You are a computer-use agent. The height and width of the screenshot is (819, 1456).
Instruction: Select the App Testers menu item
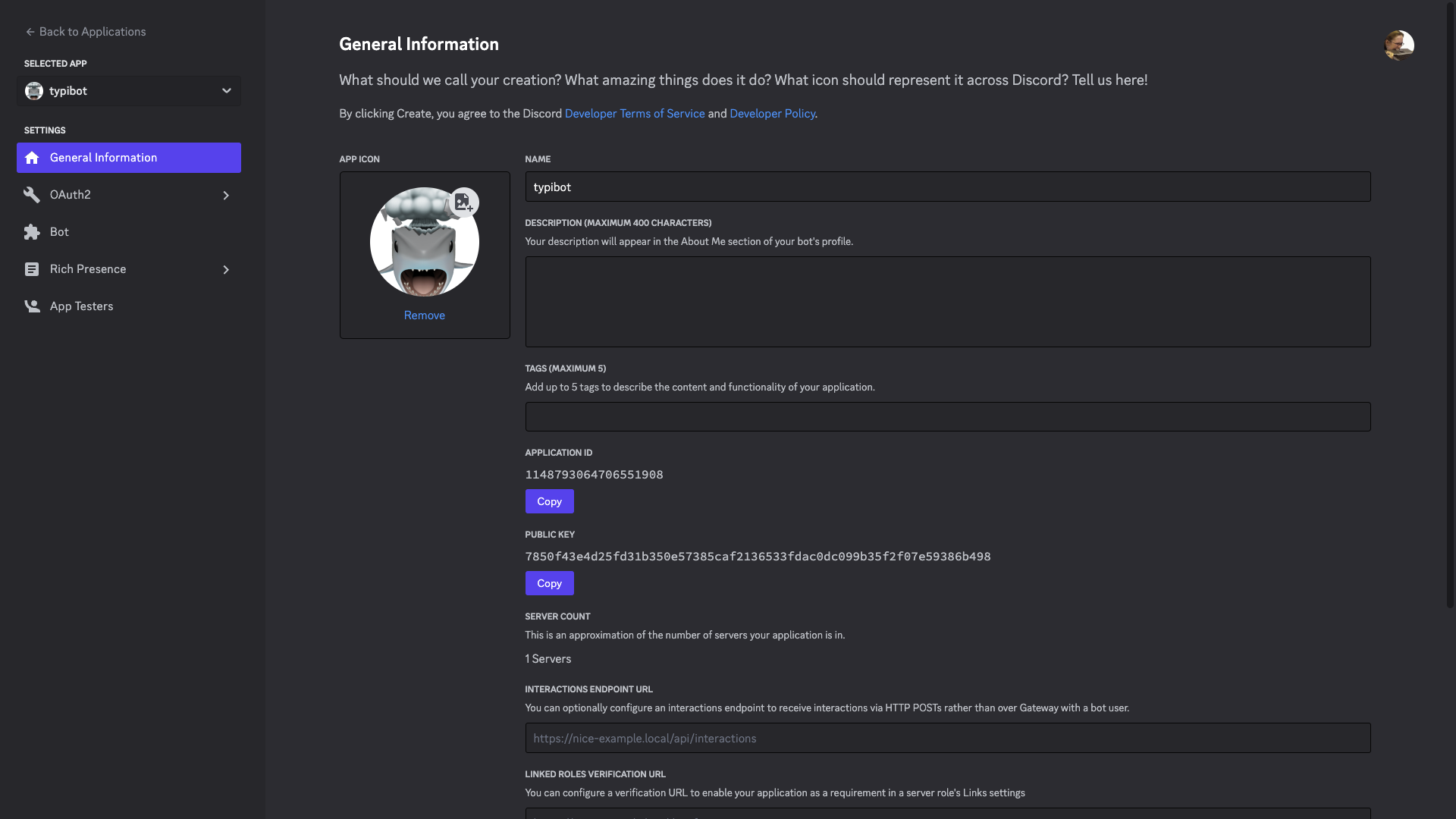click(x=129, y=306)
